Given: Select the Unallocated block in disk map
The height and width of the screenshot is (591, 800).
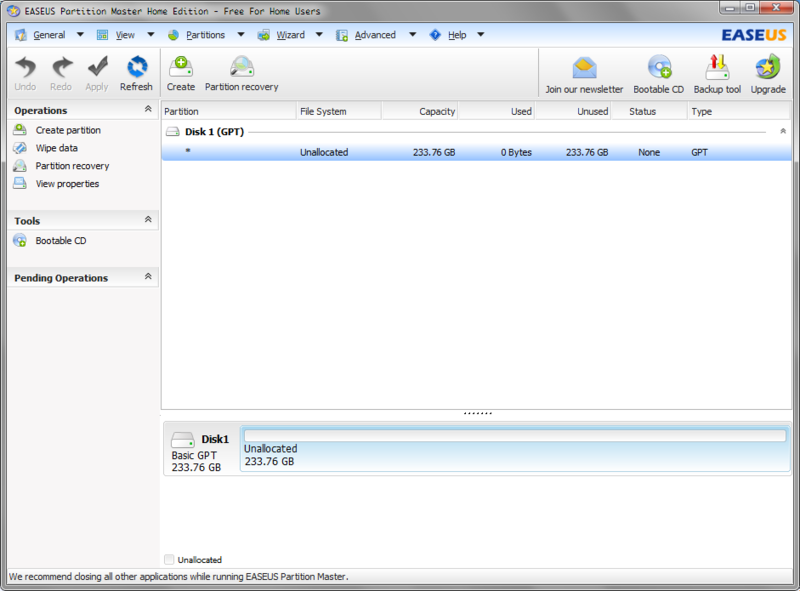Looking at the screenshot, I should pyautogui.click(x=515, y=449).
